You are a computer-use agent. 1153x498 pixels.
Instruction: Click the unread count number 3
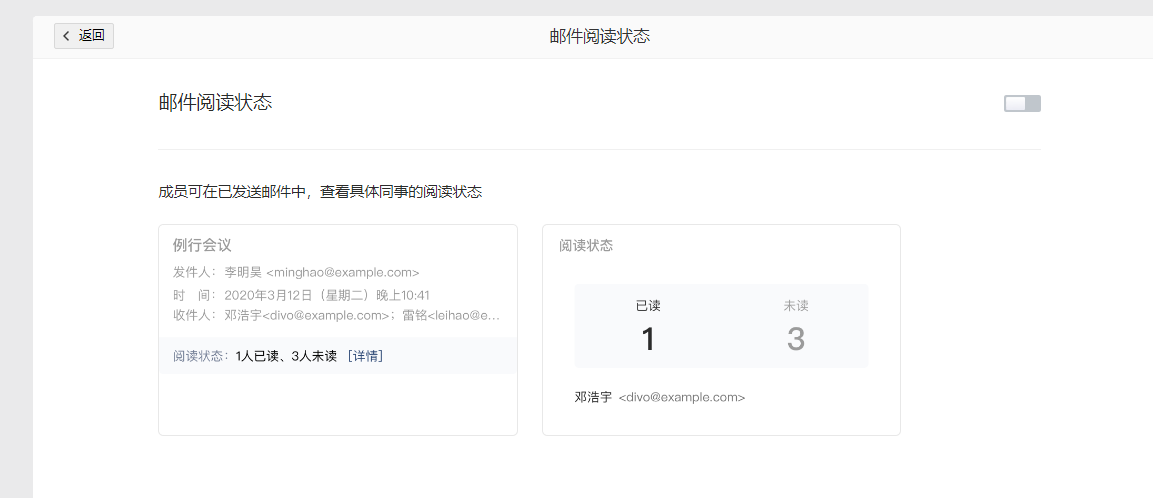pyautogui.click(x=795, y=340)
